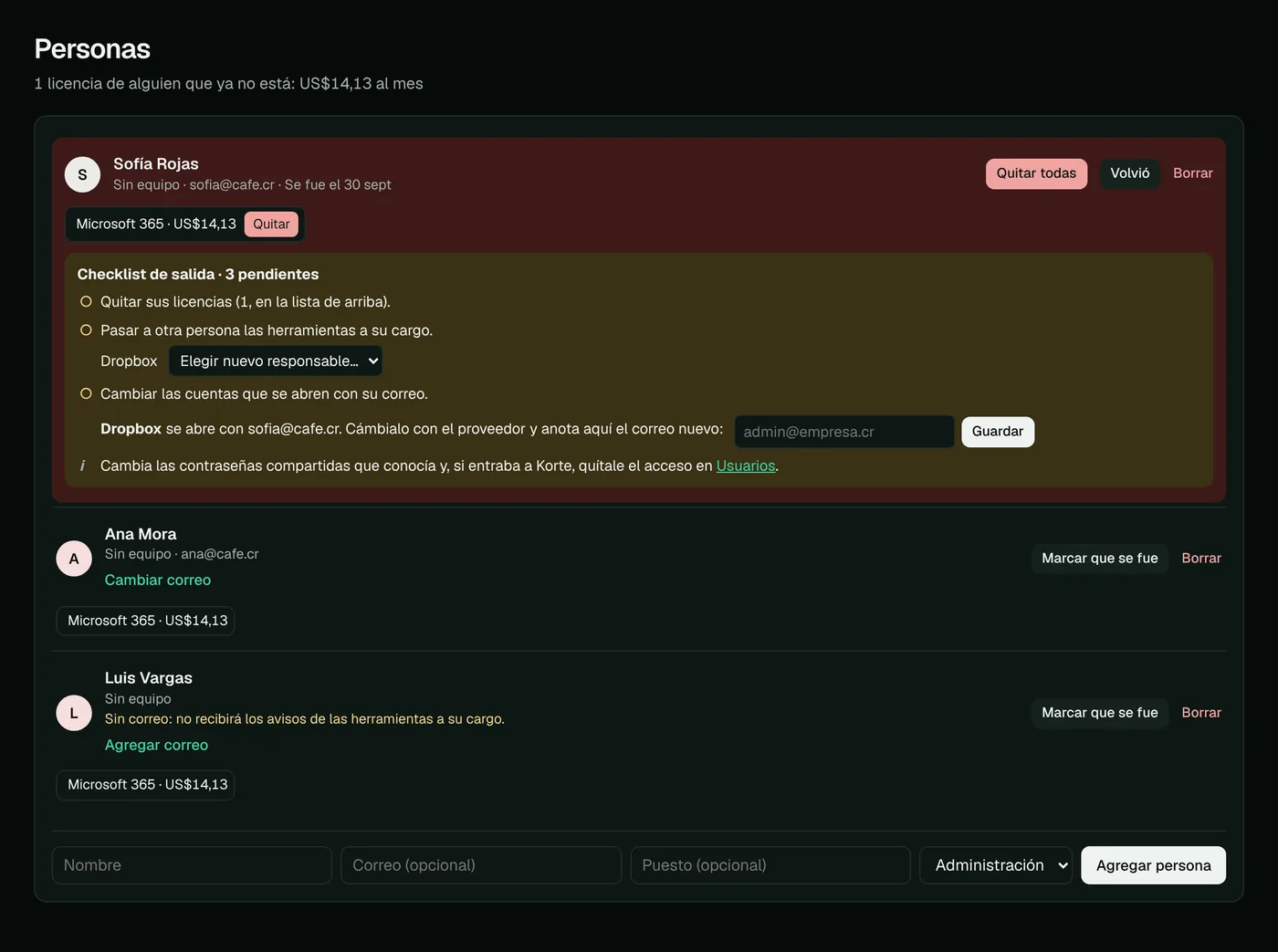Click 'Agregar correo' under Luis Vargas
Image resolution: width=1278 pixels, height=952 pixels.
point(156,745)
